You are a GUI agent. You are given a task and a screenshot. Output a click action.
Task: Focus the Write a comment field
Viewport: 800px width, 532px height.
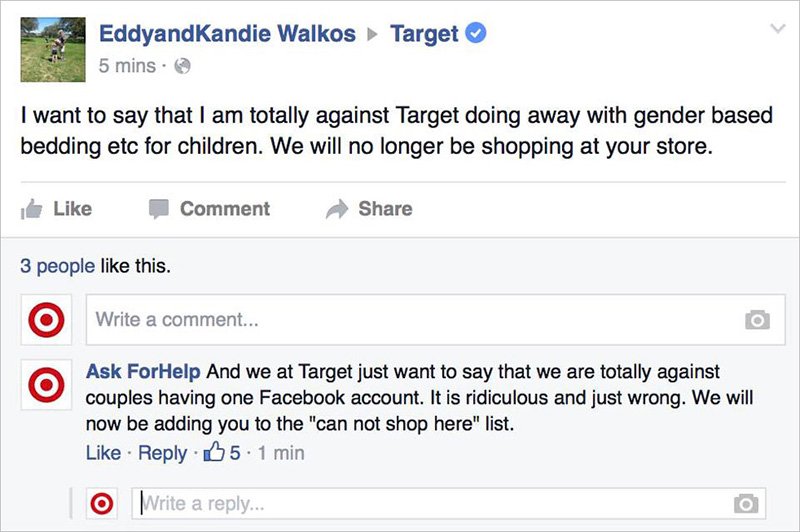435,320
